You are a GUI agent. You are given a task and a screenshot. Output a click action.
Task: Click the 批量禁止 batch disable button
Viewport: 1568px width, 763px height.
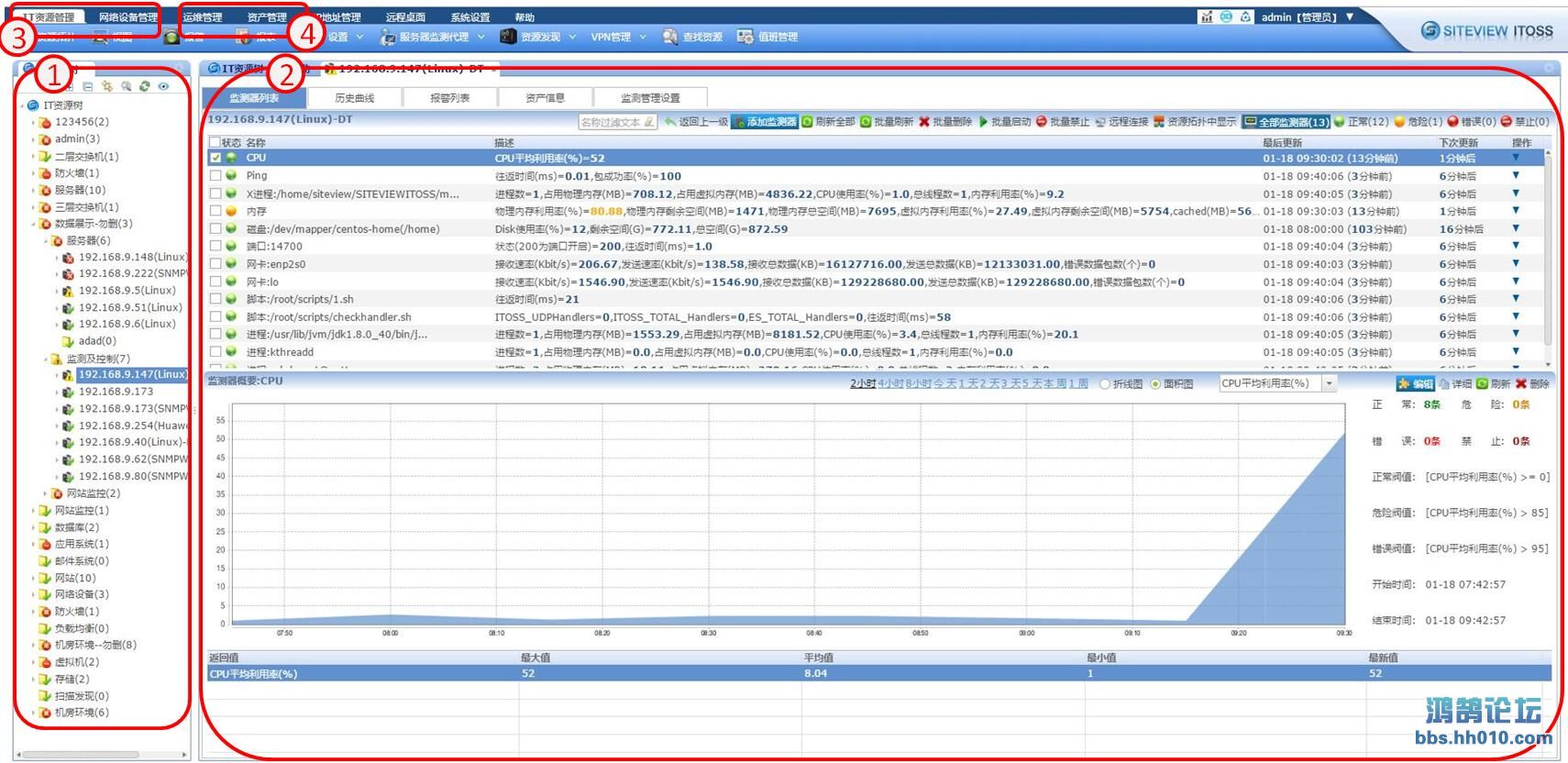click(1063, 121)
